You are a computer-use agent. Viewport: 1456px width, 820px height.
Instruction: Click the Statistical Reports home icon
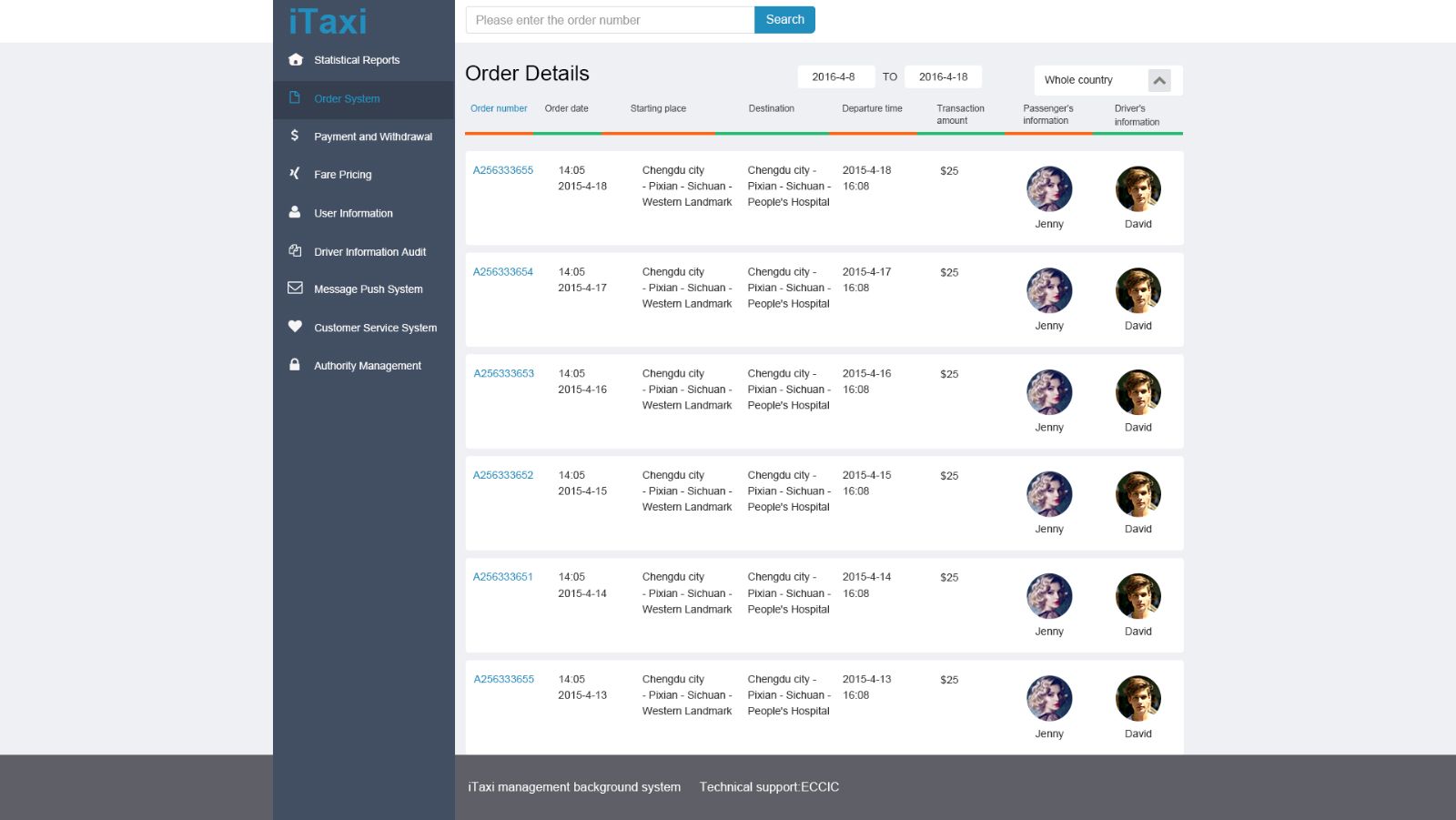click(x=295, y=60)
